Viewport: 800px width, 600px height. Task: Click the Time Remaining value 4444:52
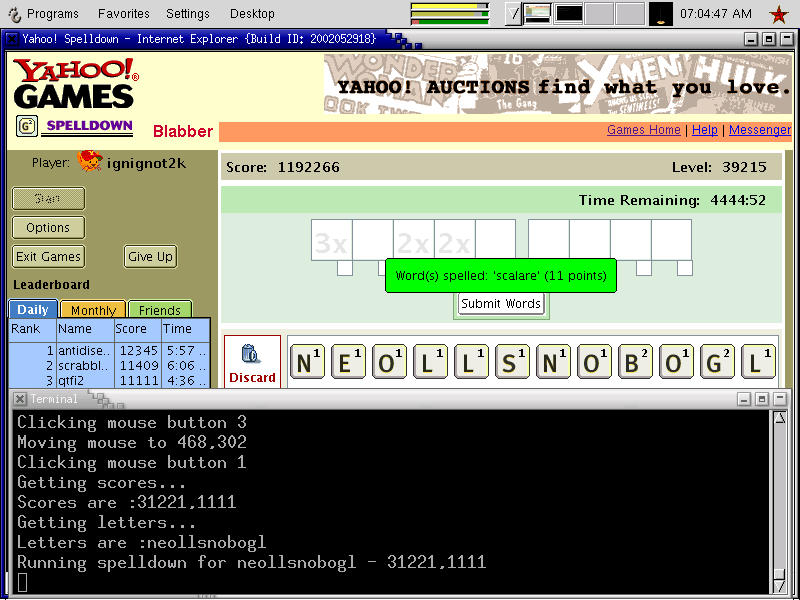click(738, 200)
